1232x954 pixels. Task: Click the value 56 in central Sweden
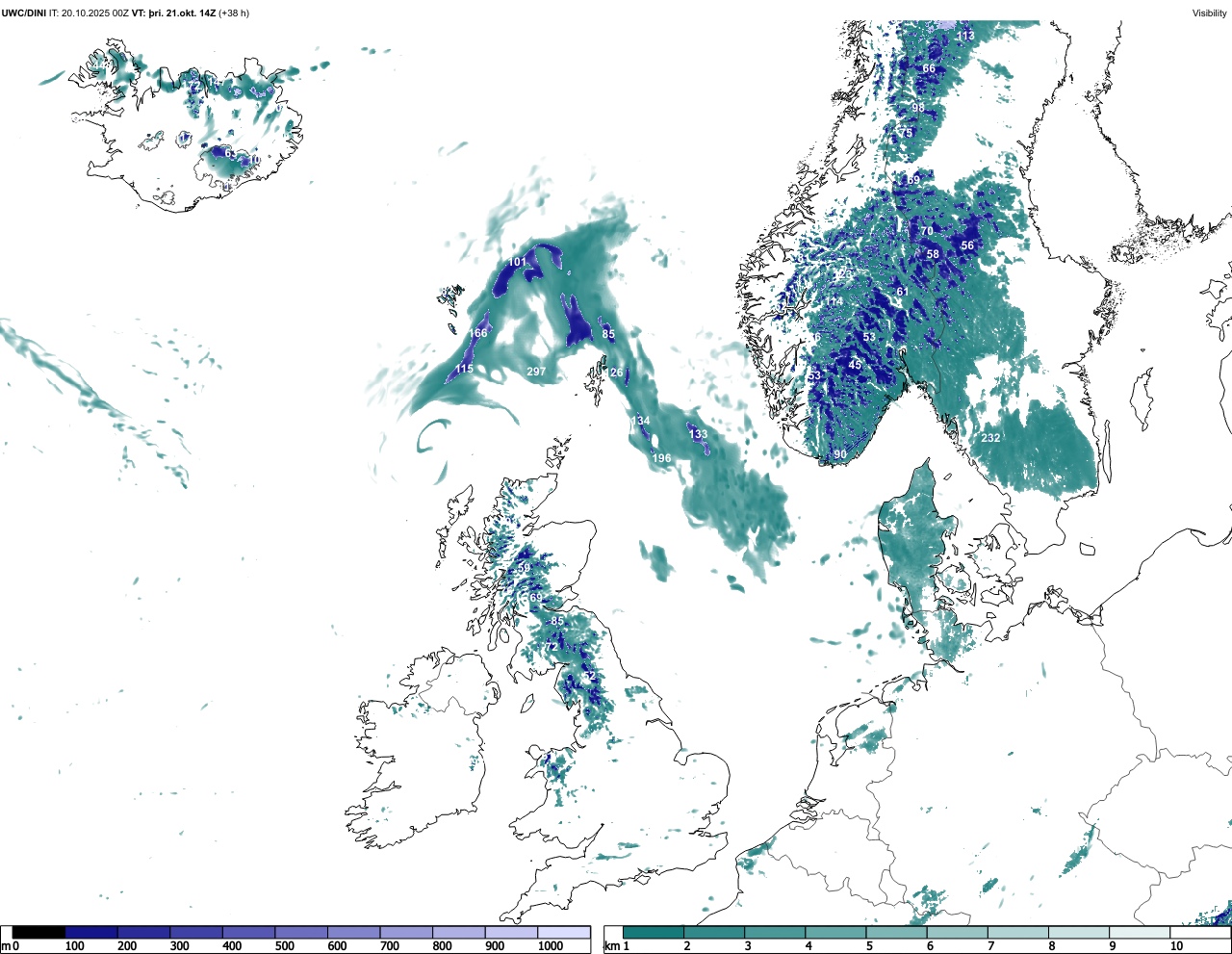(967, 246)
